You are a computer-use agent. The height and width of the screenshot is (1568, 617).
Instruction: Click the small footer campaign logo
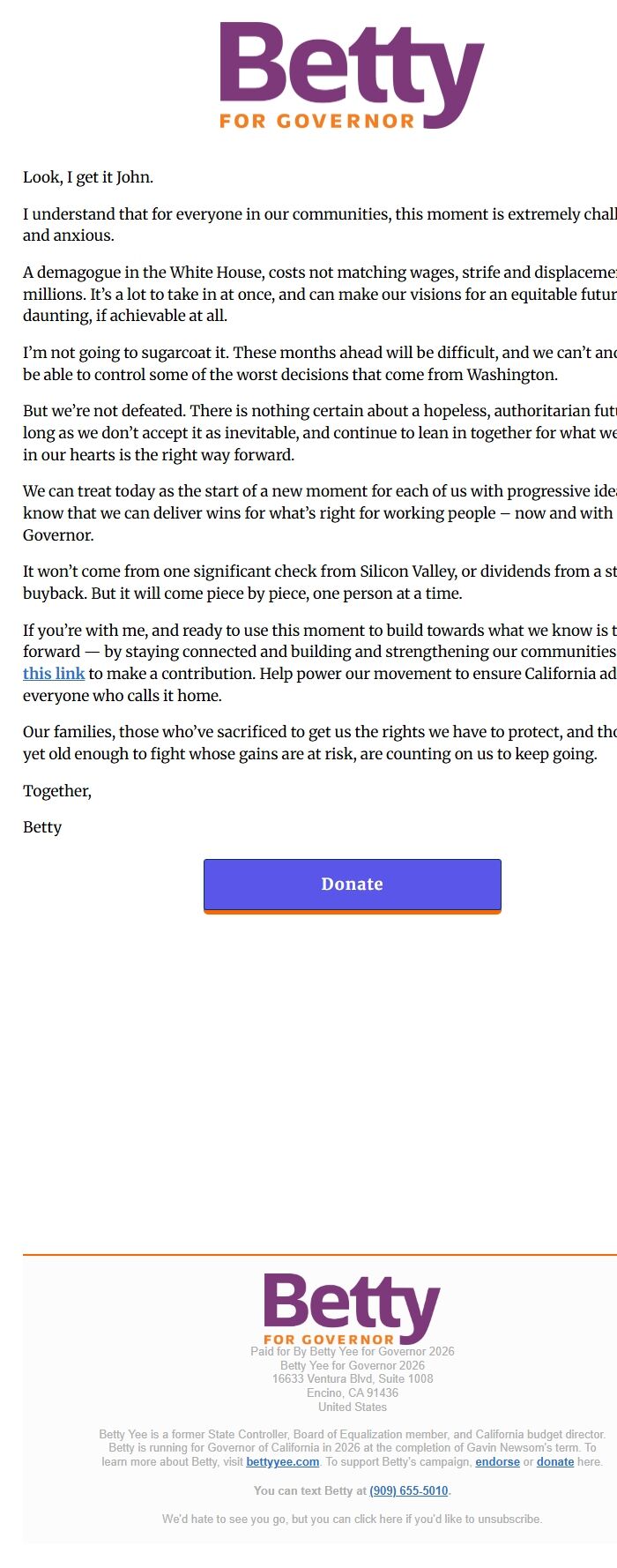coord(352,1310)
